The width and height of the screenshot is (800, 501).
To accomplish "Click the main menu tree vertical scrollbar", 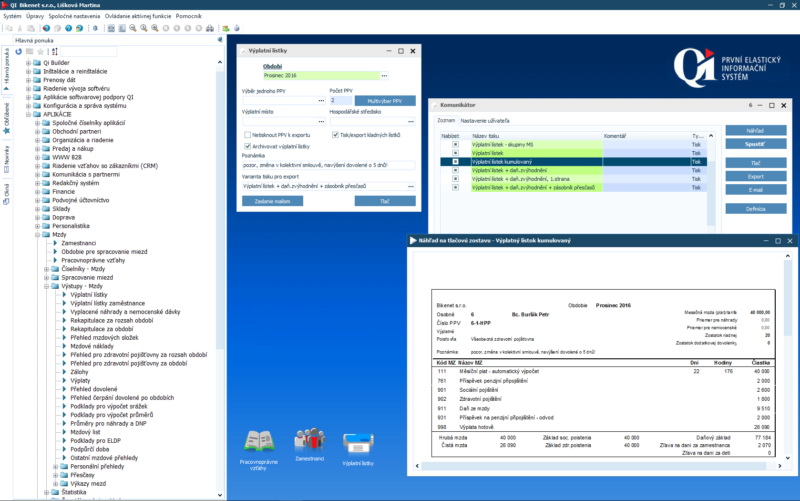I will click(220, 209).
